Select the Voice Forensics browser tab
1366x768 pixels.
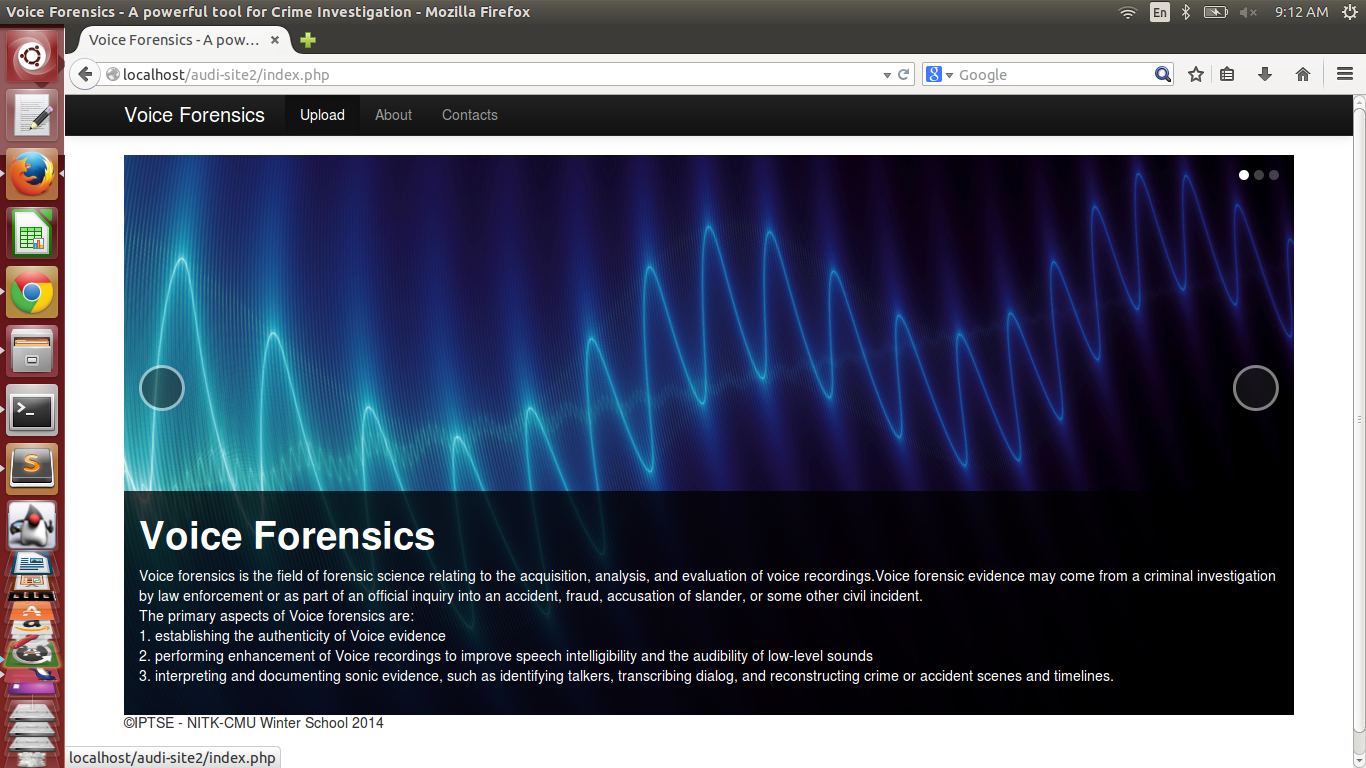tap(178, 40)
